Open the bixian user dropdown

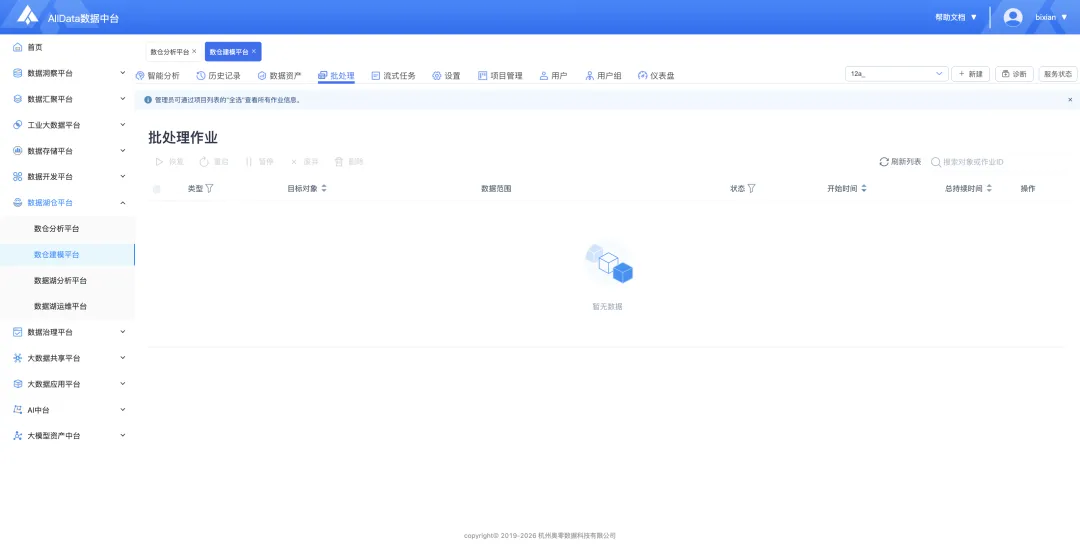point(1051,17)
